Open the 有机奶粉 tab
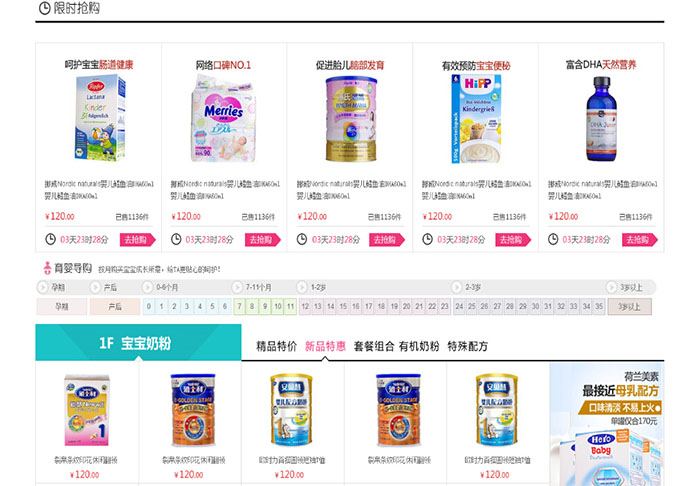Viewport: 699px width, 486px height. click(x=419, y=346)
